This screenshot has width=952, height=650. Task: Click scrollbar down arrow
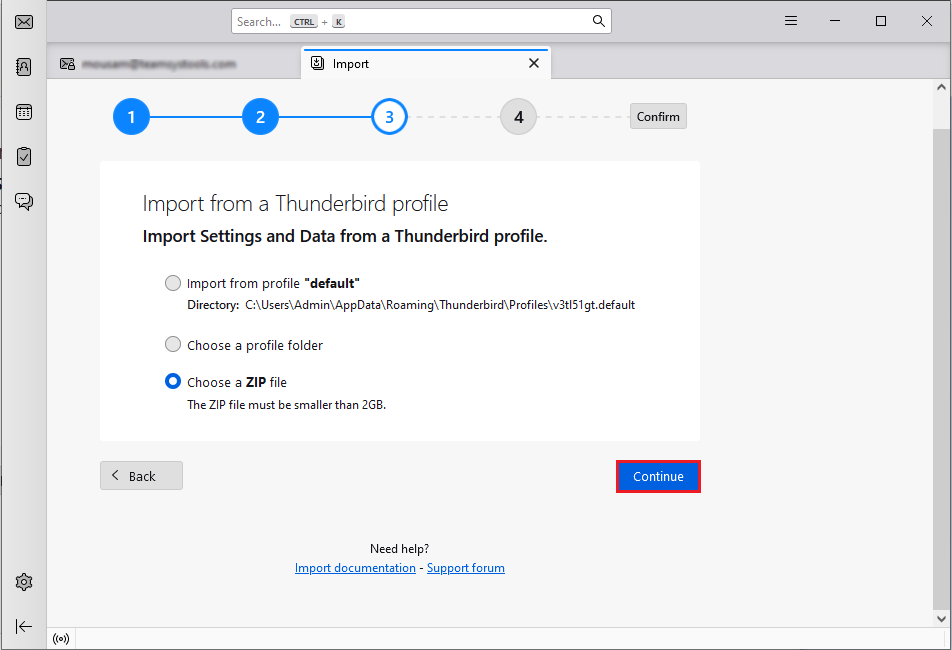[x=941, y=619]
